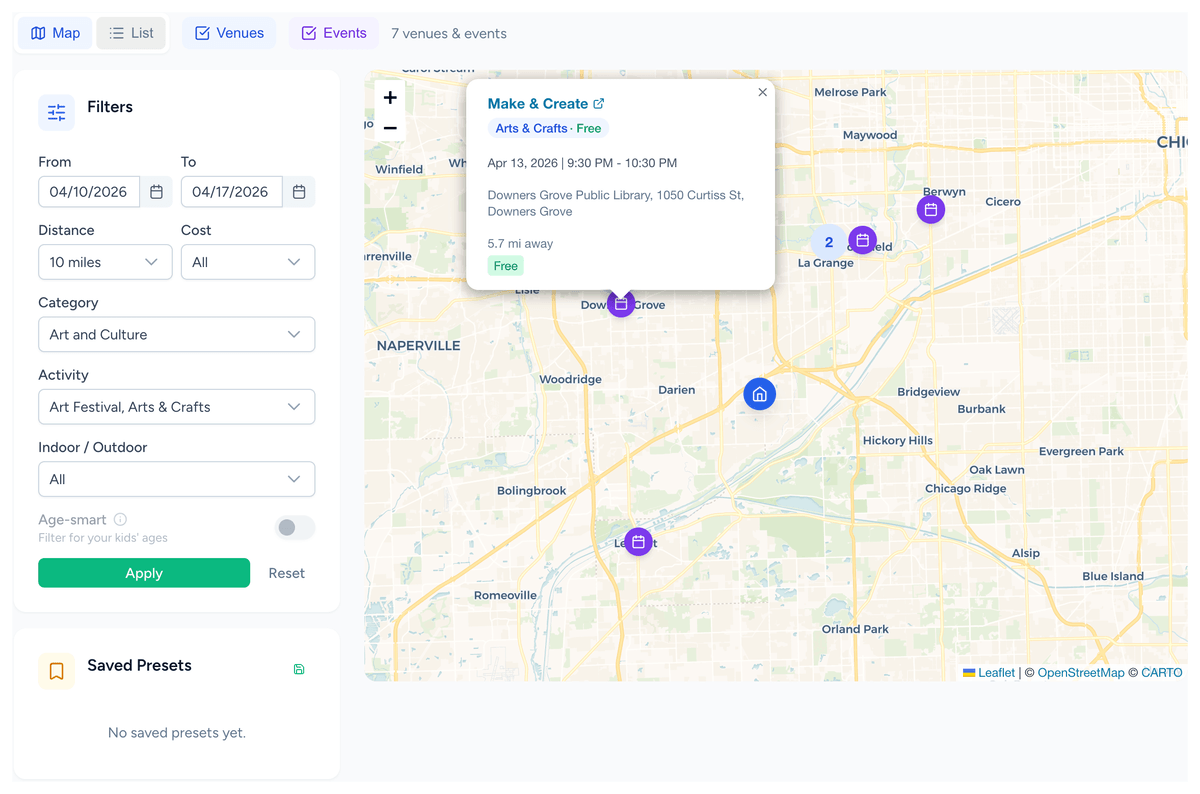This screenshot has width=1200, height=794.
Task: Close the Make & Create popup
Action: [763, 92]
